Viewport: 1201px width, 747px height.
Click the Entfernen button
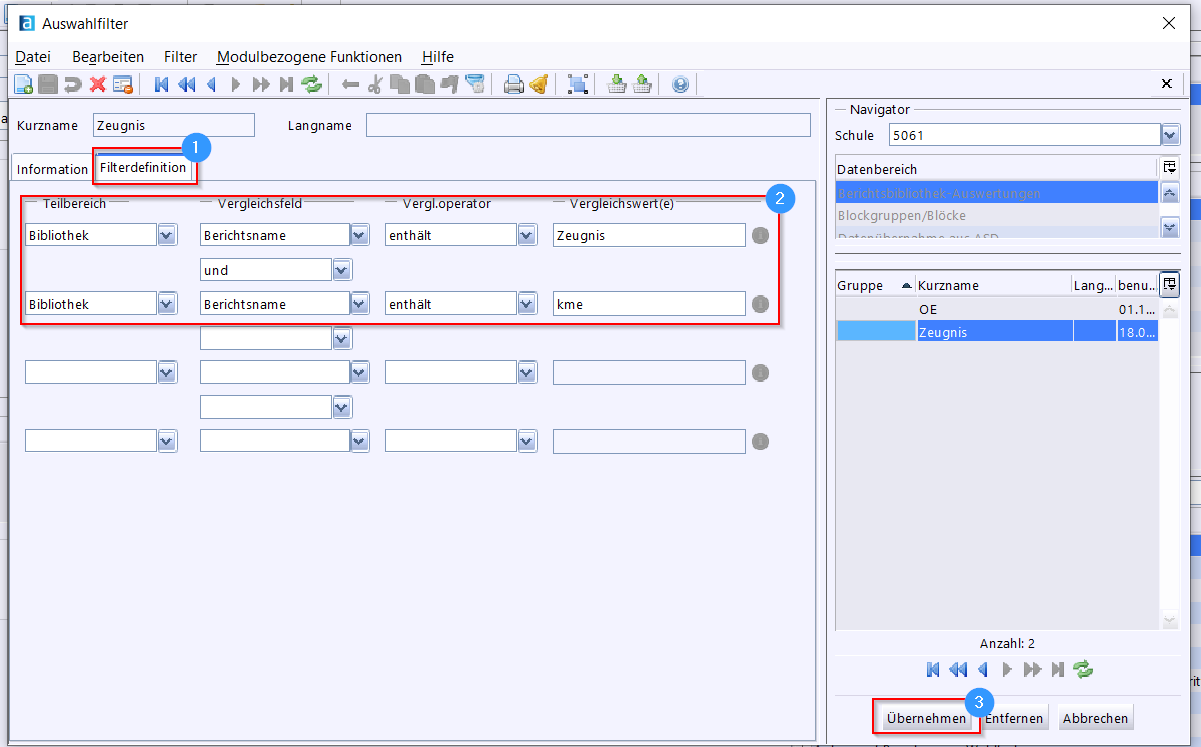pos(1014,718)
